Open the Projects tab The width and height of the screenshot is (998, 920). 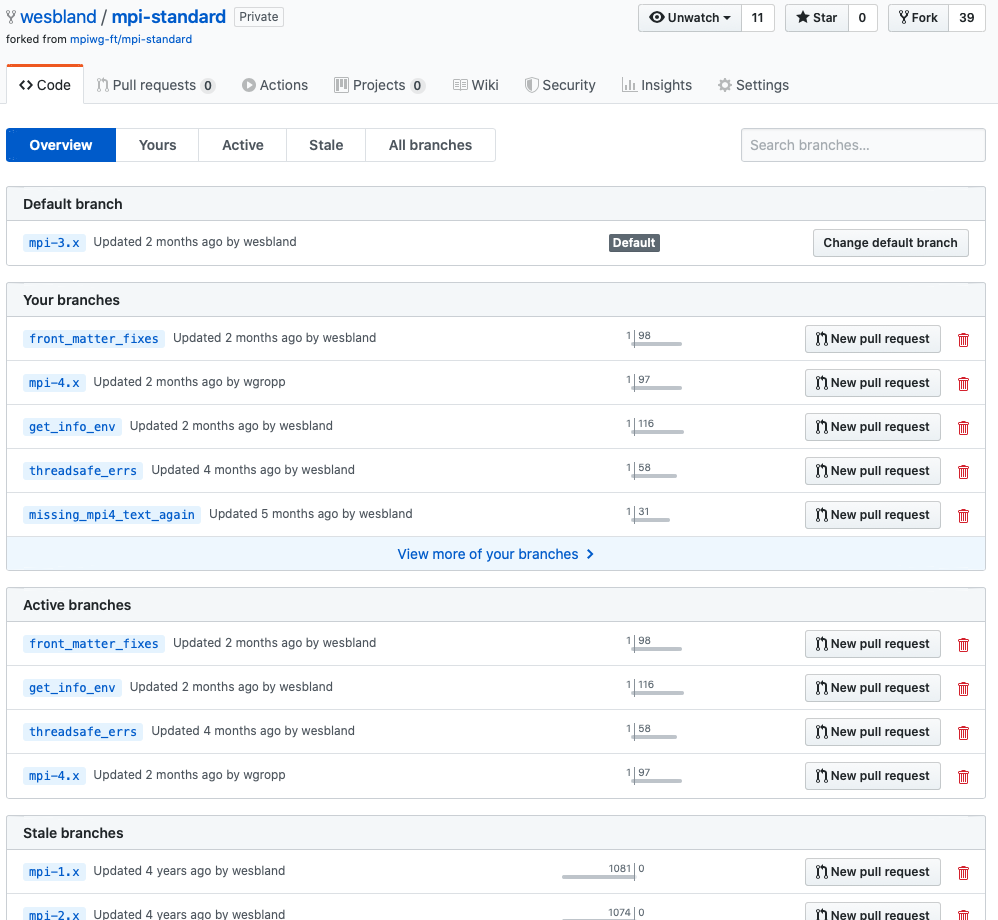[x=379, y=85]
